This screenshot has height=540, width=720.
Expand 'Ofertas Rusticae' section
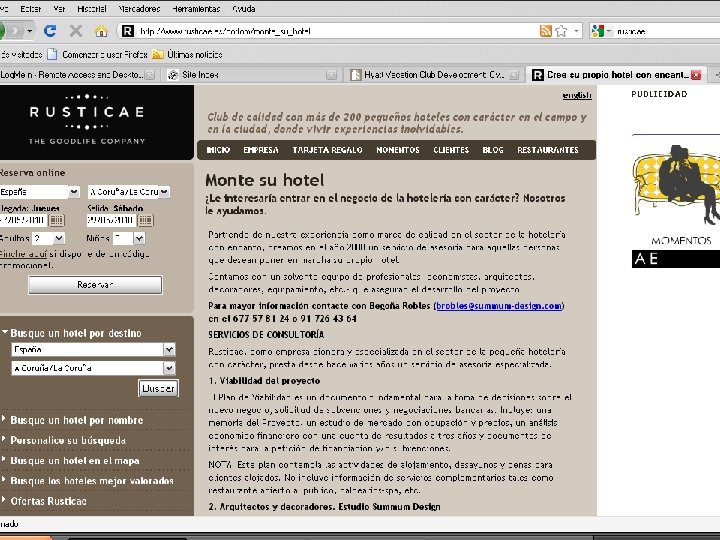click(x=48, y=501)
